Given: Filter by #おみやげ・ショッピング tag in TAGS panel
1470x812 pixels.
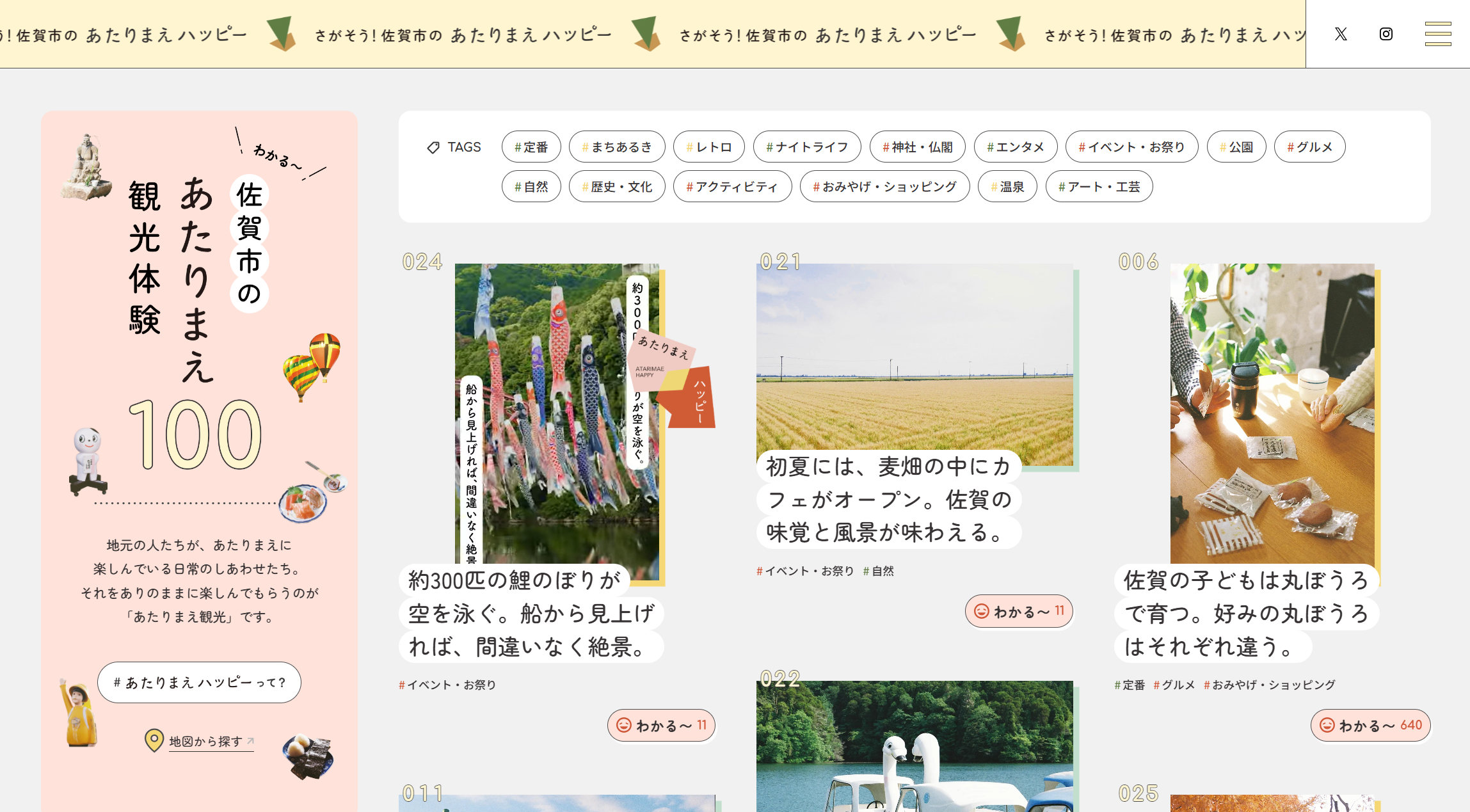Looking at the screenshot, I should pyautogui.click(x=884, y=186).
